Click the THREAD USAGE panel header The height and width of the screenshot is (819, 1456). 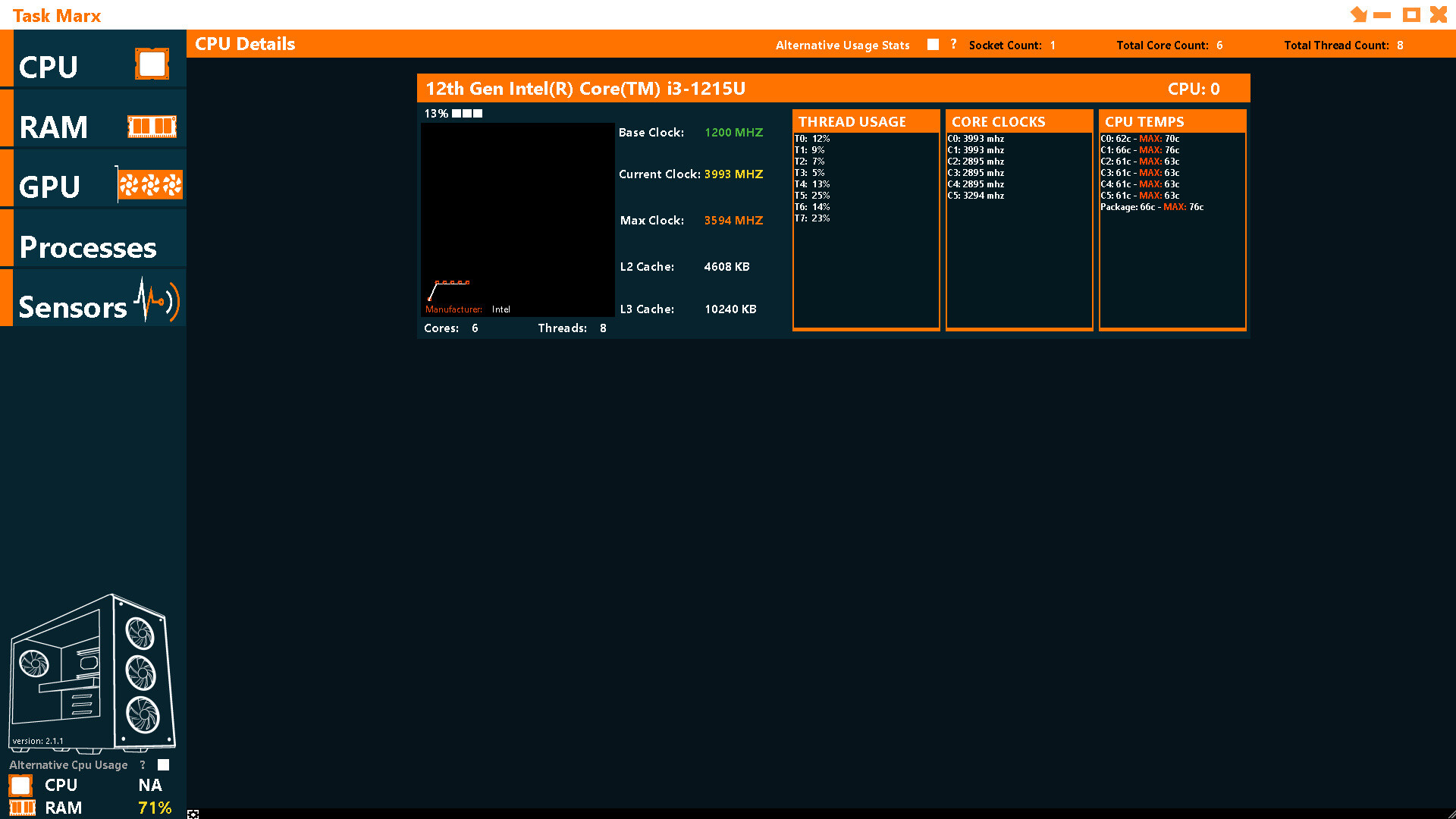(x=852, y=121)
